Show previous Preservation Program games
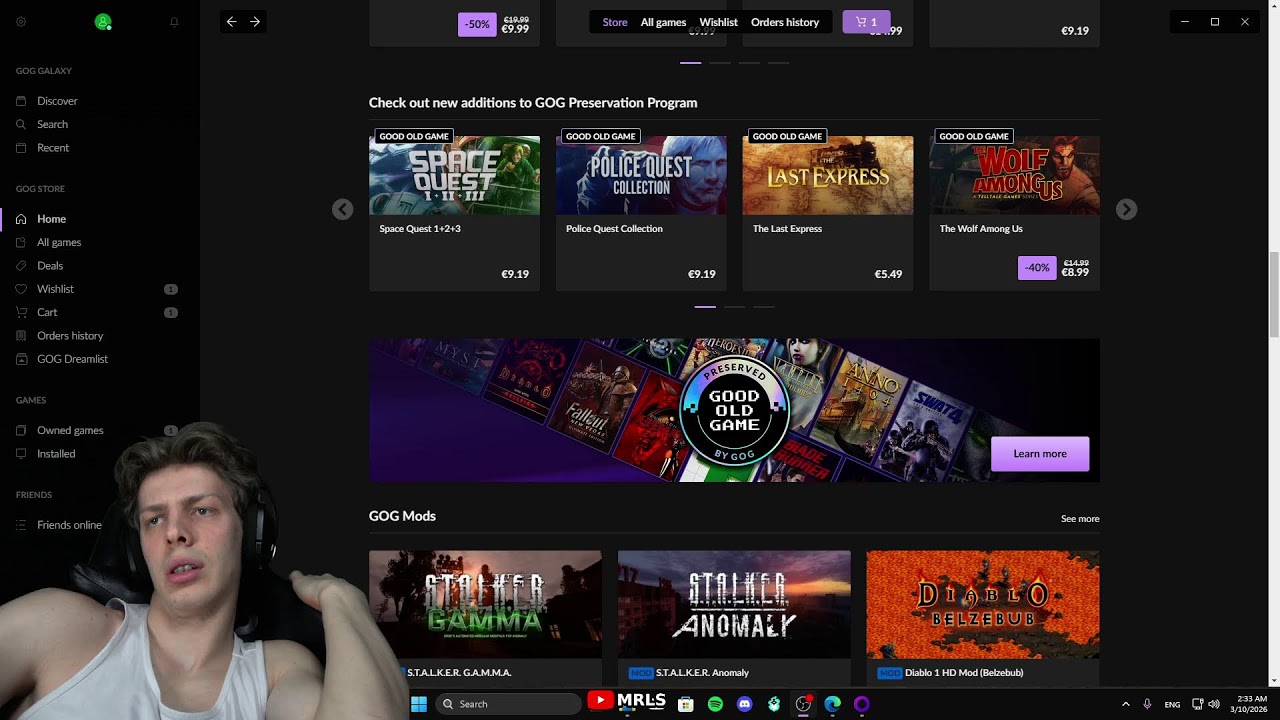The width and height of the screenshot is (1280, 720). click(342, 209)
